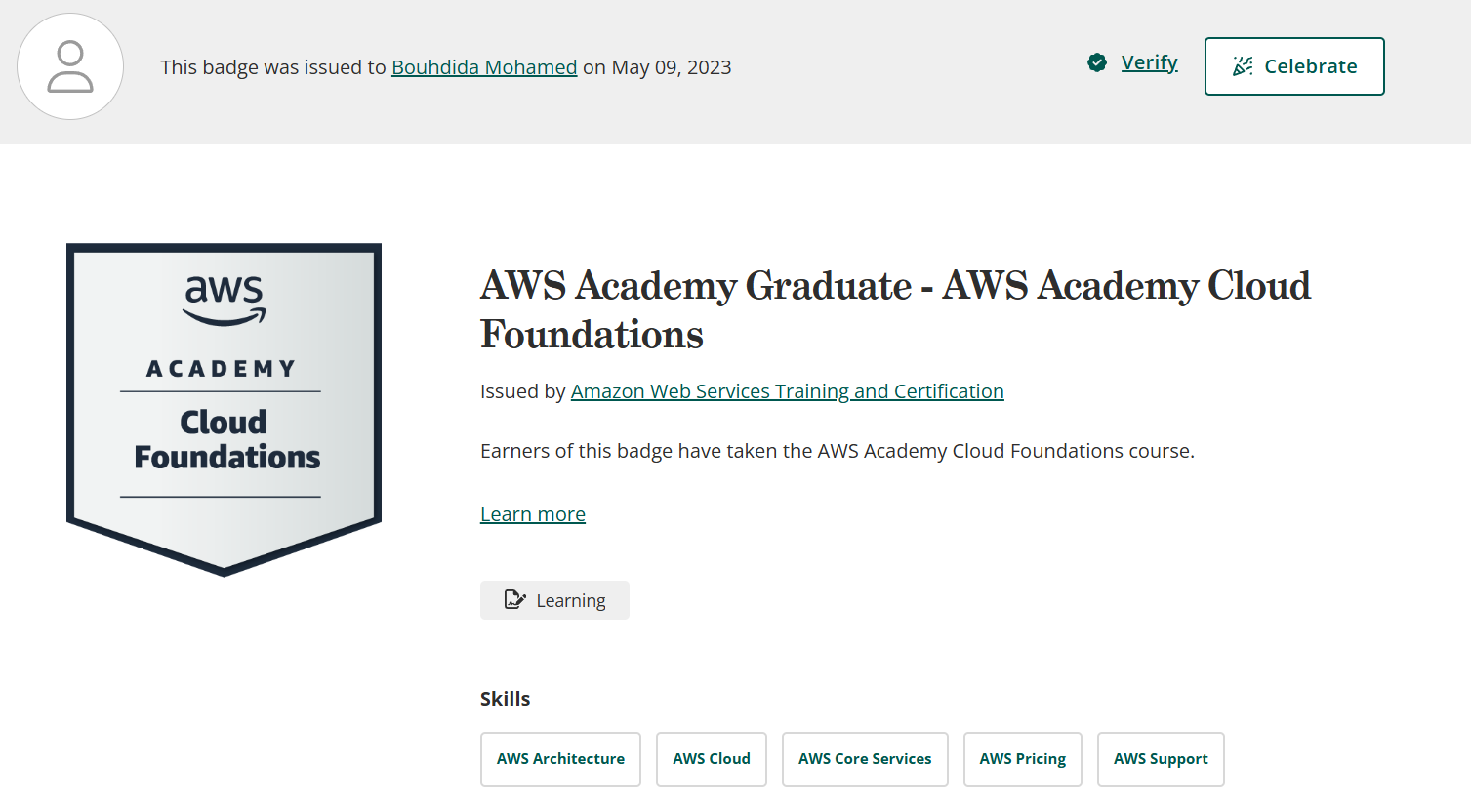This screenshot has width=1471, height=812.
Task: Click the badge earners description text
Action: [x=837, y=451]
